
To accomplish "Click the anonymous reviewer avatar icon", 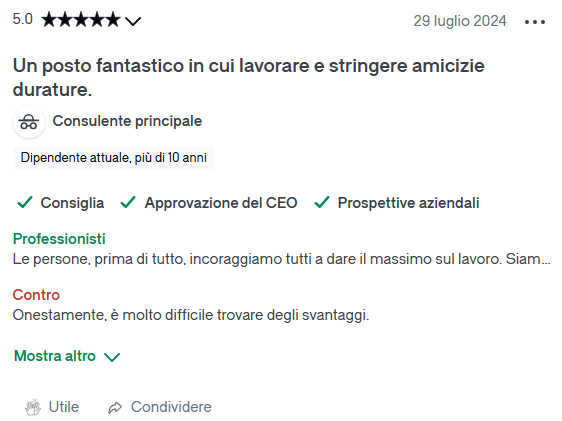I will pyautogui.click(x=29, y=122).
